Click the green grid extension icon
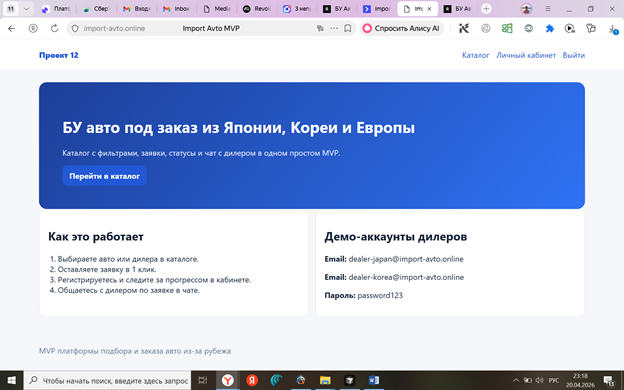This screenshot has width=624, height=390. point(507,28)
